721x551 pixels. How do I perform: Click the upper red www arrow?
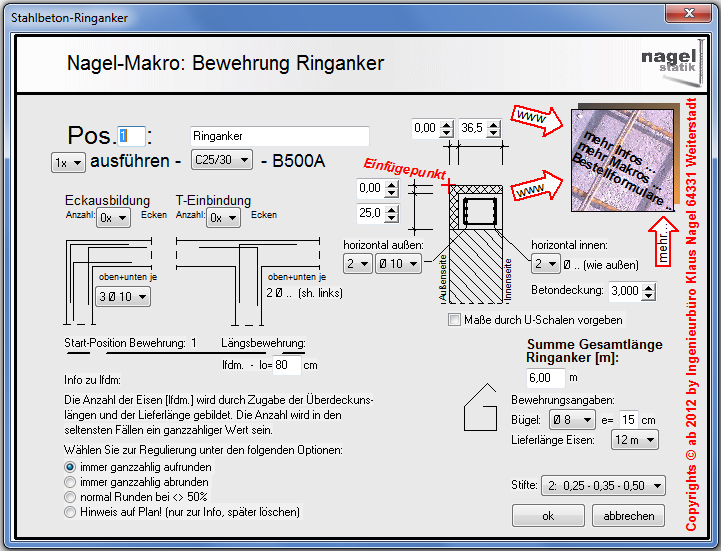click(531, 118)
